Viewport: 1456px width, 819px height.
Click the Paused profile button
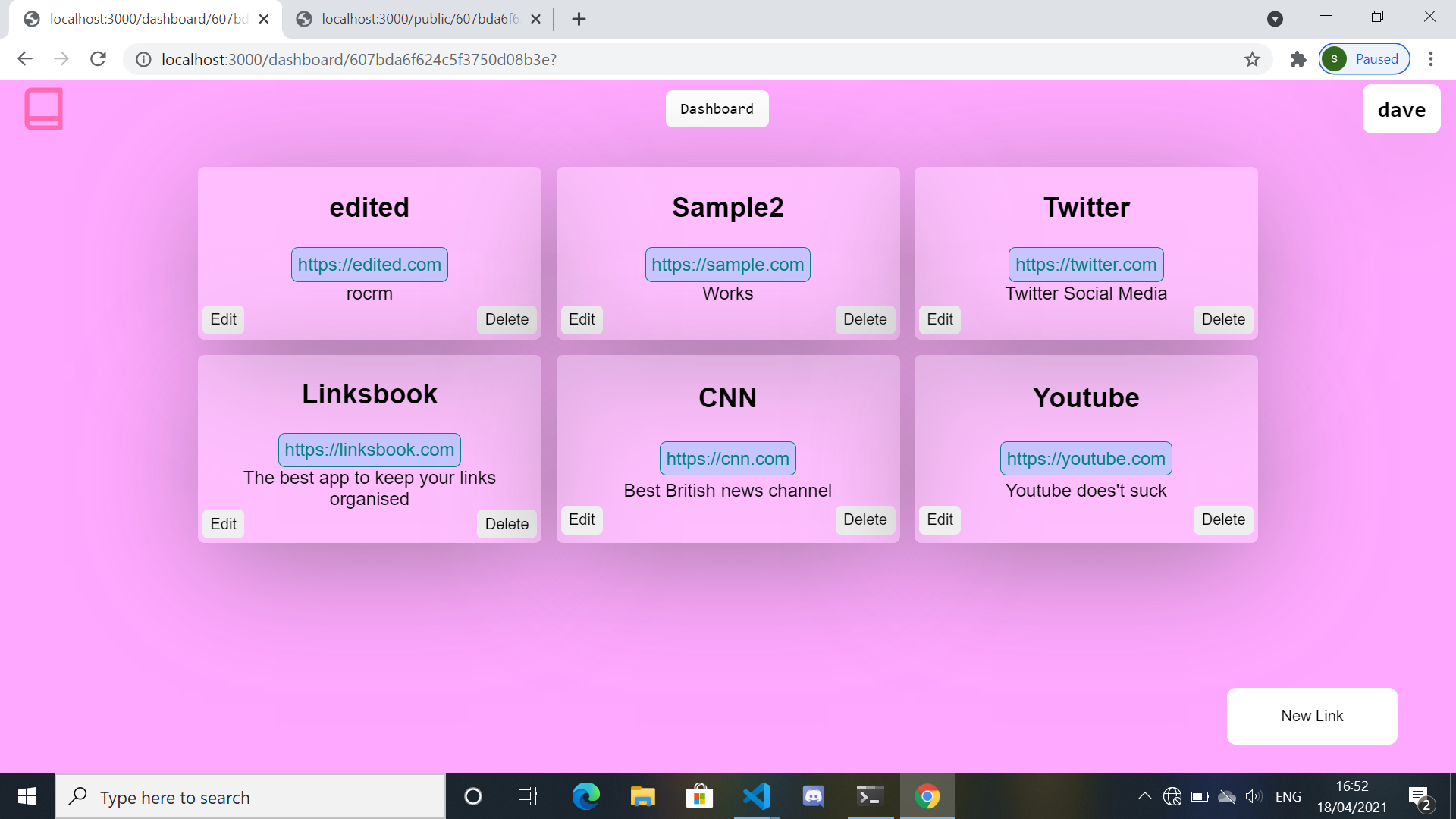click(1364, 59)
